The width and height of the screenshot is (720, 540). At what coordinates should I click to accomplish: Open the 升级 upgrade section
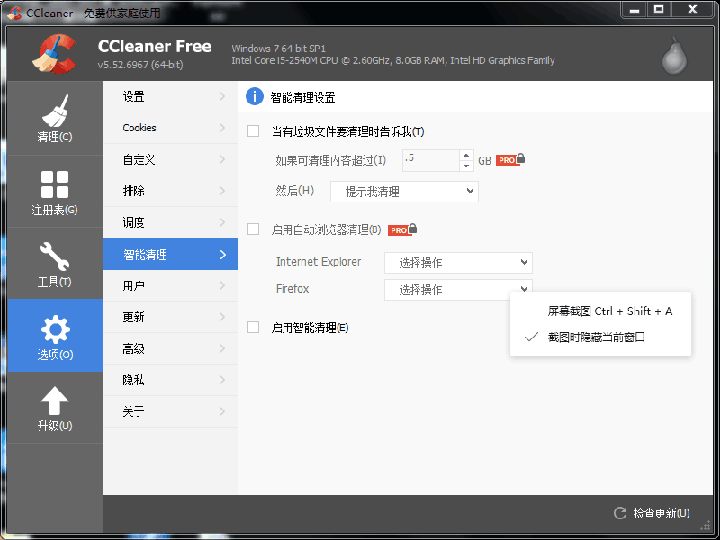(55, 408)
